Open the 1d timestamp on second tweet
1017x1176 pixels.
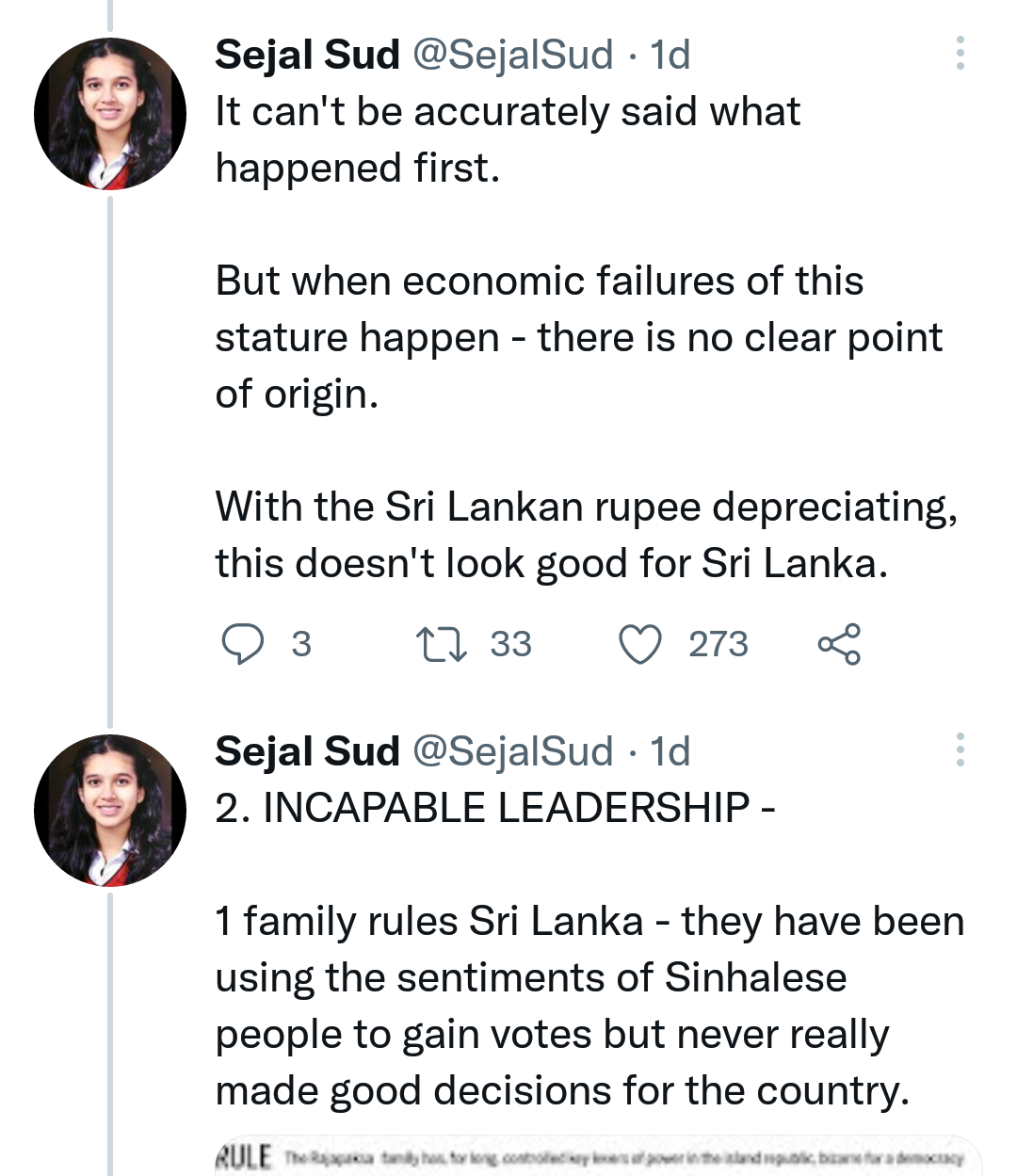tap(670, 751)
